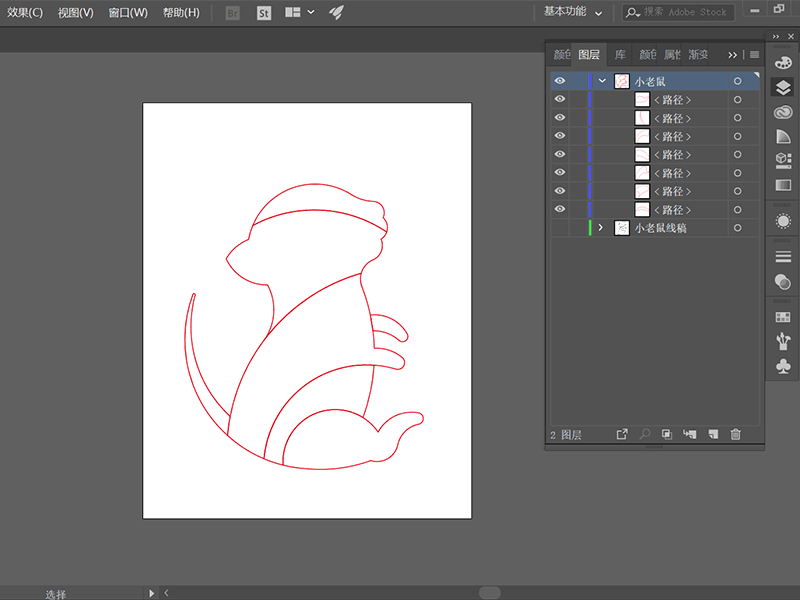Click the blue color bar of 小老鼠 layer
Screen dimensions: 800x600
click(590, 81)
